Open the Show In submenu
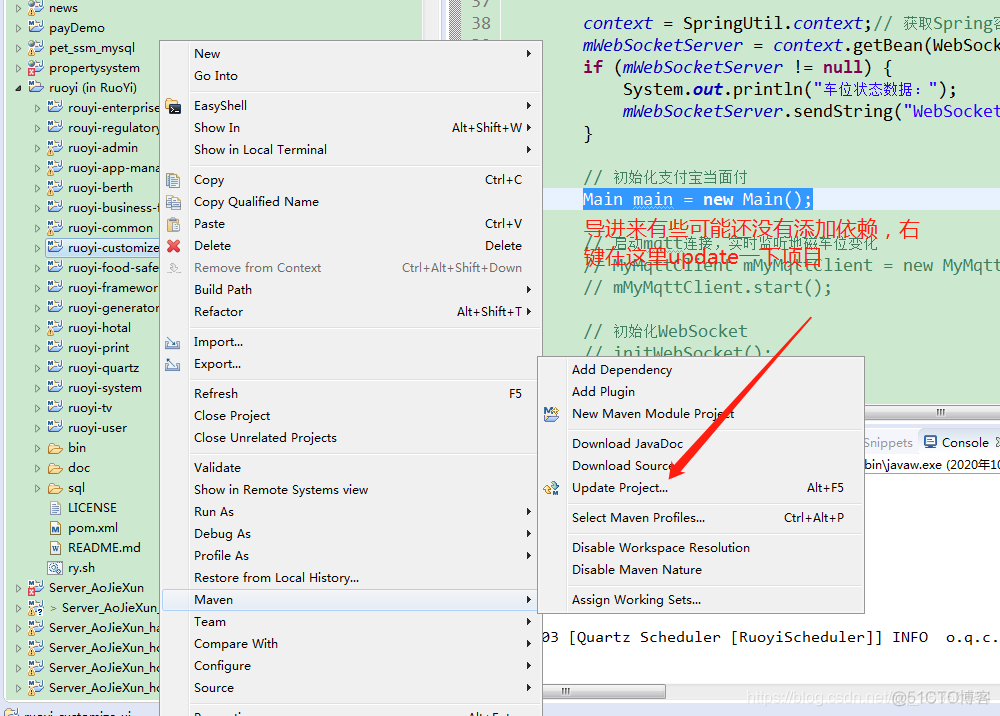The image size is (1000, 716). point(351,128)
